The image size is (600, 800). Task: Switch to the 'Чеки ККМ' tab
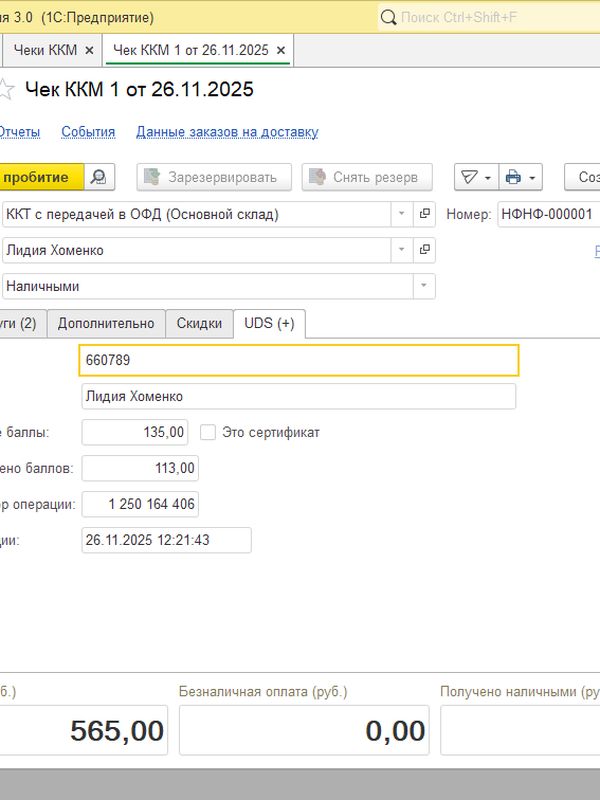click(x=45, y=50)
